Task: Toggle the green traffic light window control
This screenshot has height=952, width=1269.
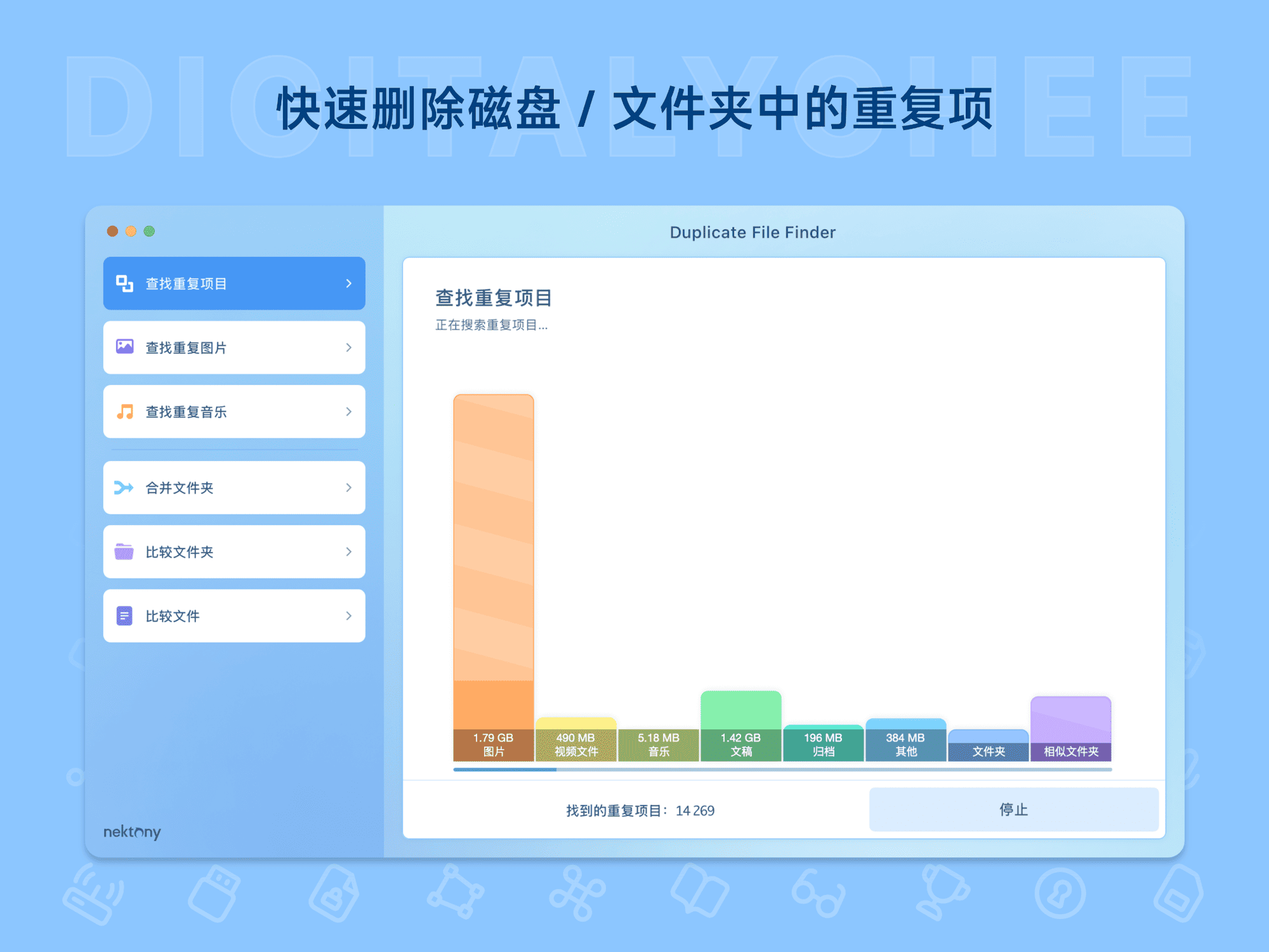Action: pos(150,231)
